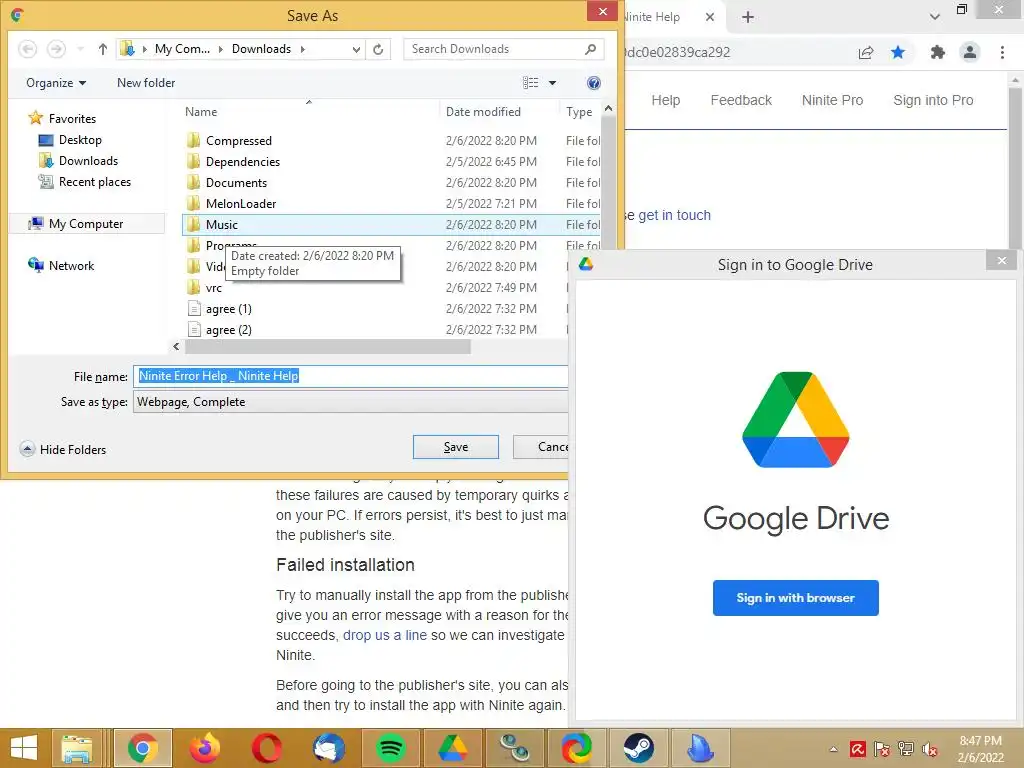The image size is (1024, 768).
Task: Open Windows Start button
Action: tap(24, 748)
